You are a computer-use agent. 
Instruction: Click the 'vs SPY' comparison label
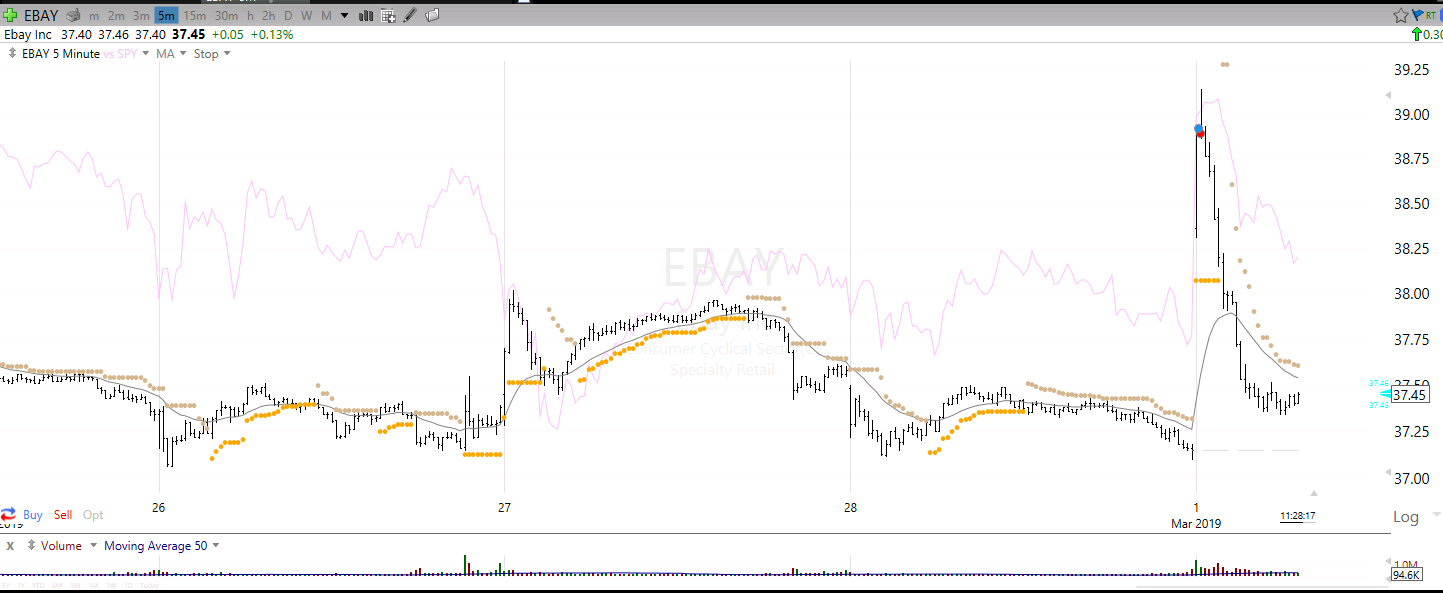pyautogui.click(x=120, y=54)
